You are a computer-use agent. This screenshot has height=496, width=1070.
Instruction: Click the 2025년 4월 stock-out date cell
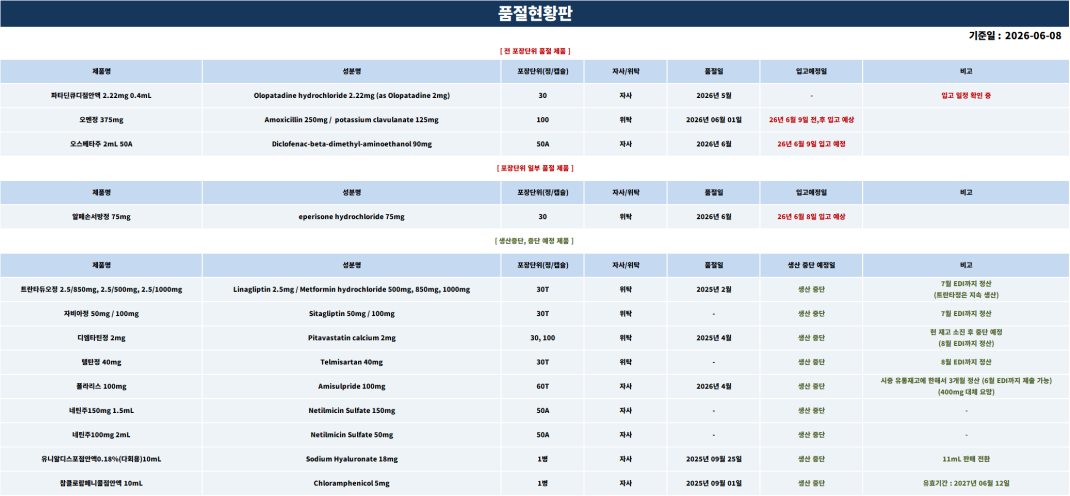pos(714,338)
